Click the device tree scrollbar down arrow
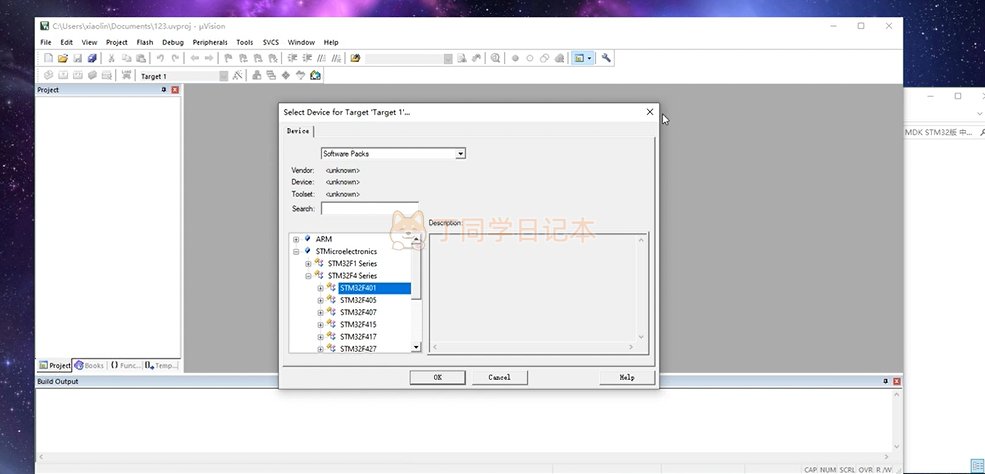Viewport: 985px width, 474px height. (417, 347)
